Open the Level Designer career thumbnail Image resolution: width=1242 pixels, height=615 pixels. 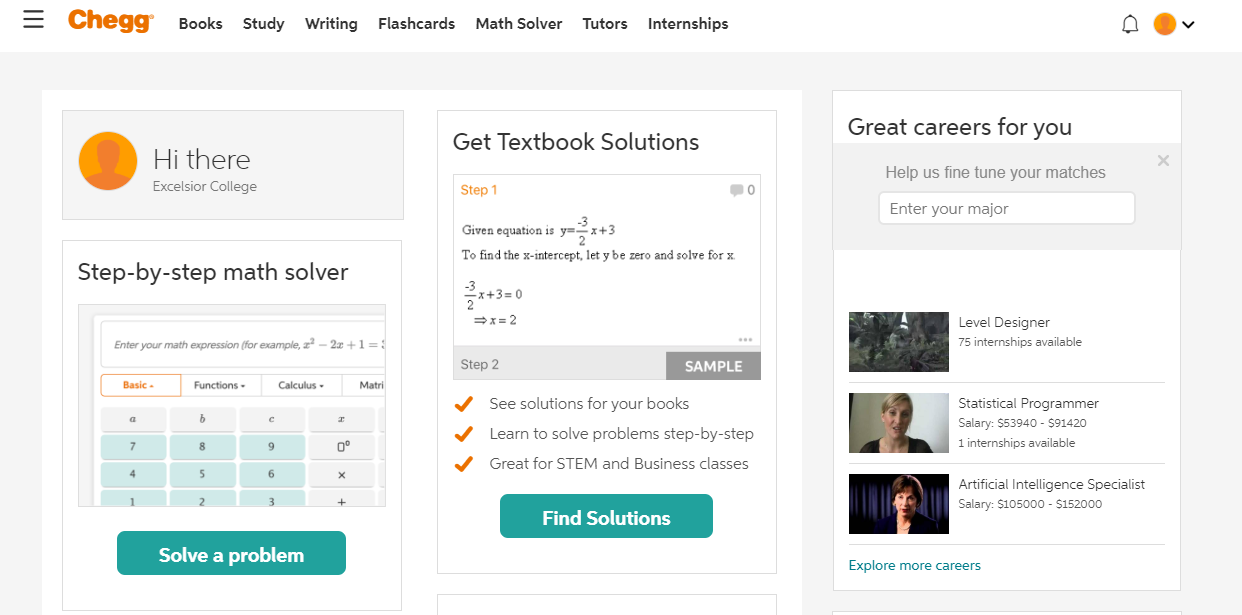point(899,342)
